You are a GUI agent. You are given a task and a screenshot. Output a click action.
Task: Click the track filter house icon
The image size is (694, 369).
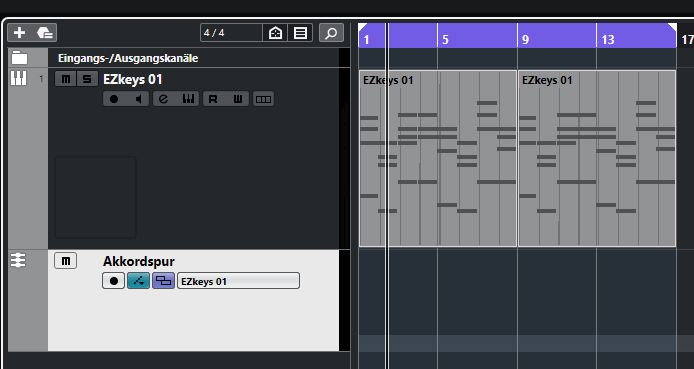(275, 33)
